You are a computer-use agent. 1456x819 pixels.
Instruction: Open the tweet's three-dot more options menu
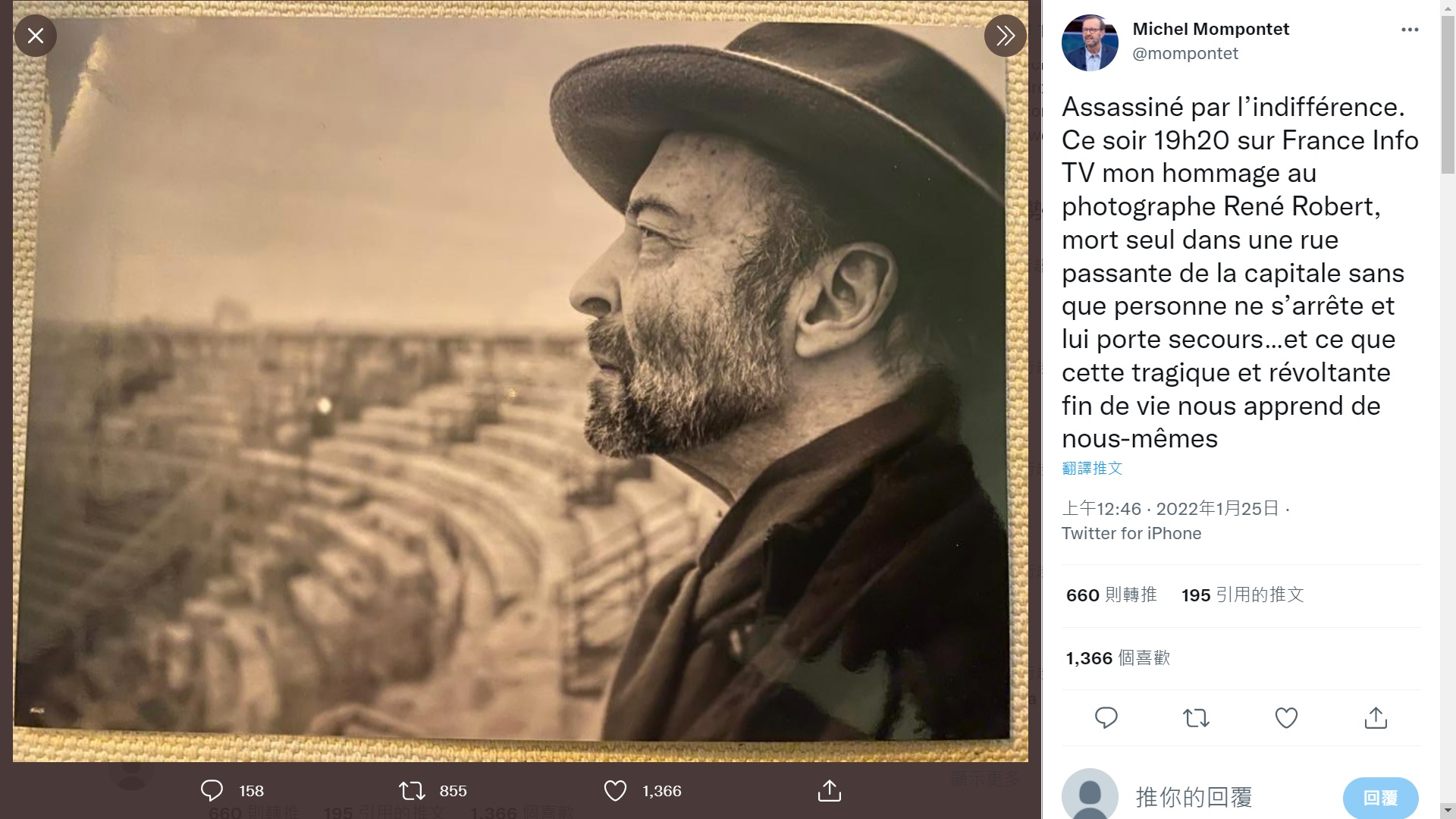[1410, 30]
